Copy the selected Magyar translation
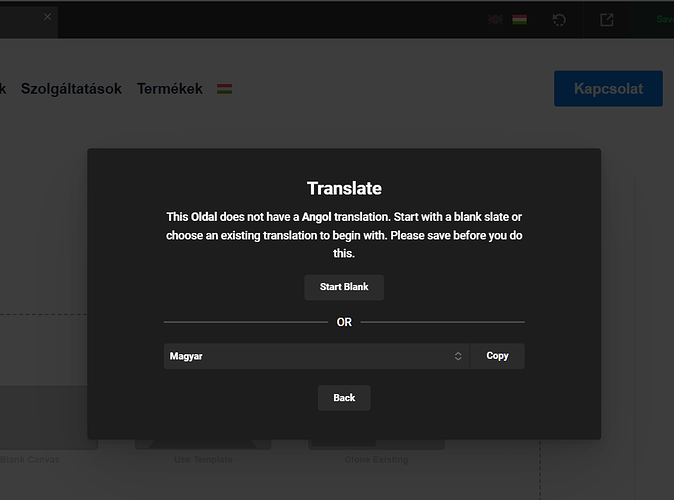Screen dimensions: 674x500 tap(497, 356)
